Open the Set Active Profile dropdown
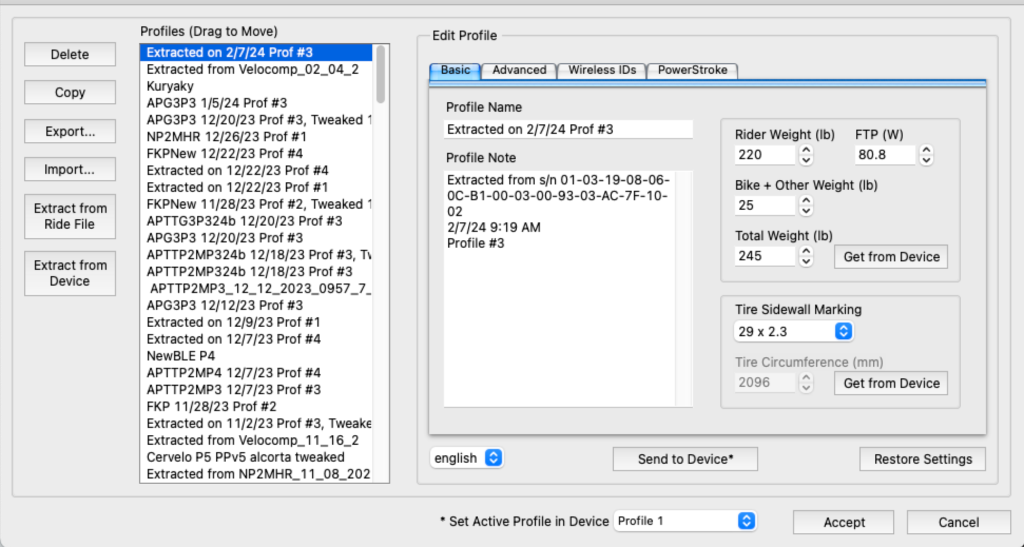The image size is (1024, 547). point(685,521)
